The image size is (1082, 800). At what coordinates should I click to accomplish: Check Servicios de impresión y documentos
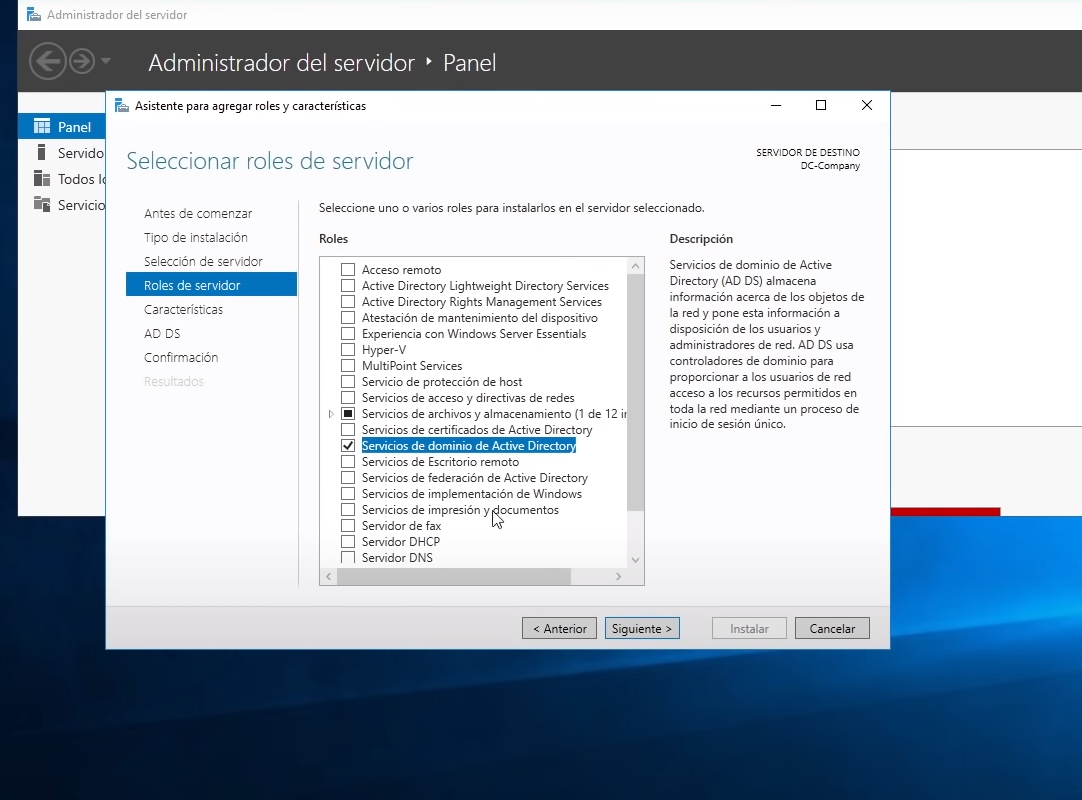click(x=348, y=509)
